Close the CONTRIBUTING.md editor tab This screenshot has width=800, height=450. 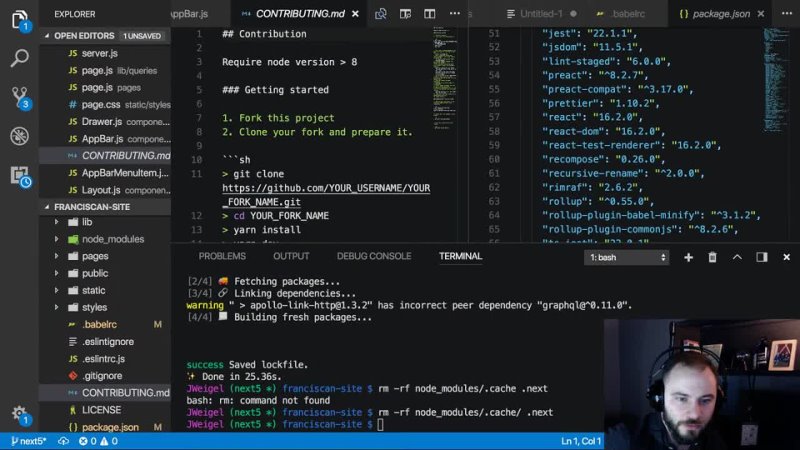click(x=355, y=14)
